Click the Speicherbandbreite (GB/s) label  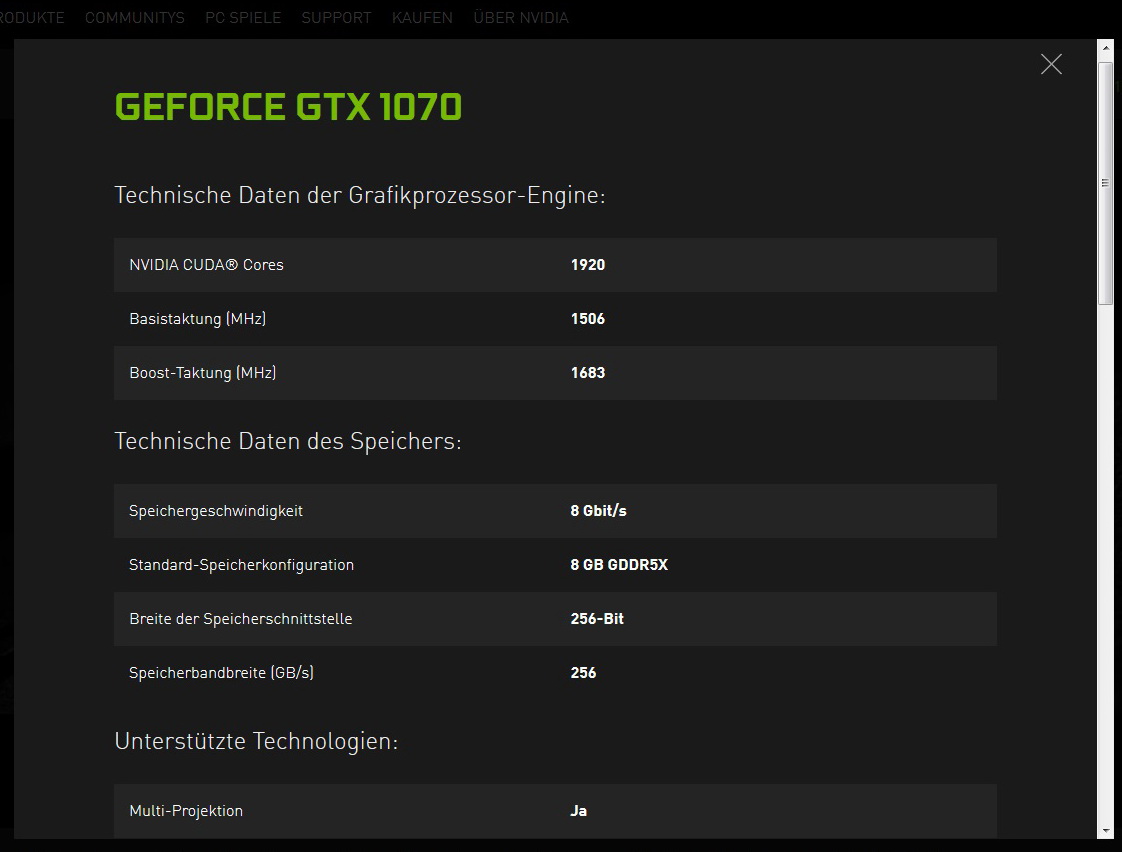point(221,672)
